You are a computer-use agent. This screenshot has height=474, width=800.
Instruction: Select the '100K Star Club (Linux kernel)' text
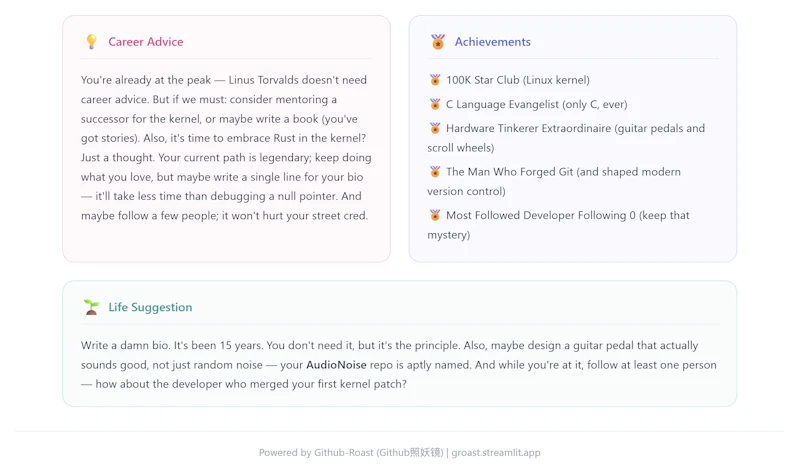tap(518, 80)
